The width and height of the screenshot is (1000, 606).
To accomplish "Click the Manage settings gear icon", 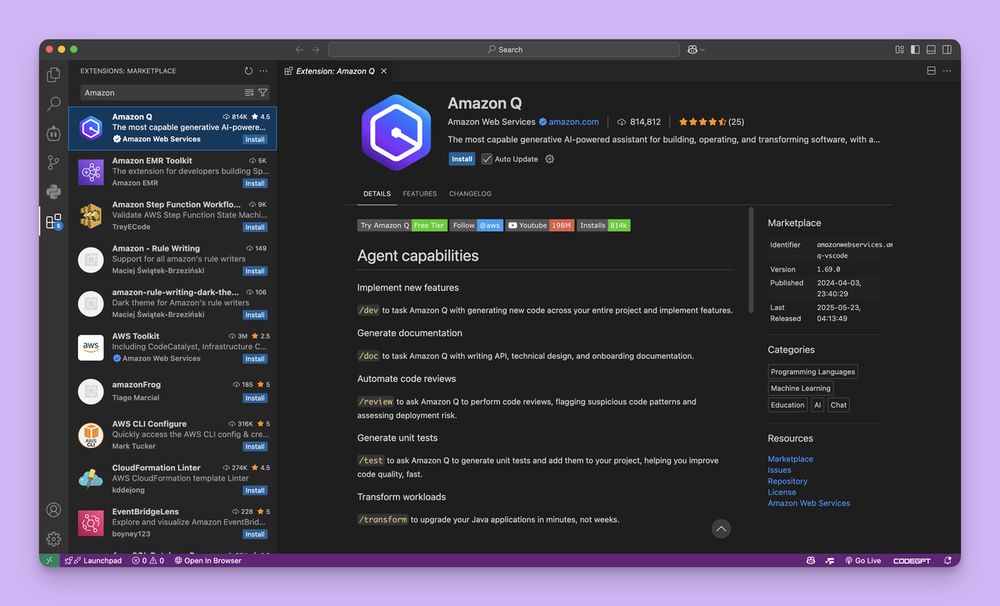I will tap(53, 538).
